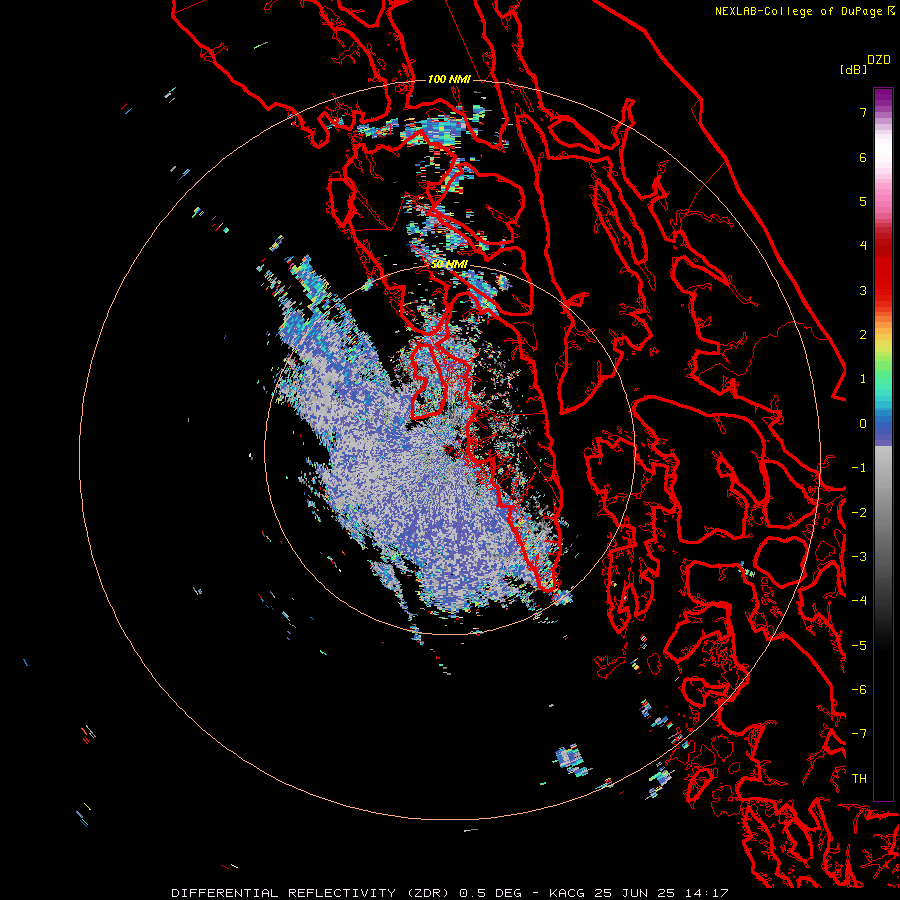Image resolution: width=900 pixels, height=900 pixels.
Task: Click the ZDR color scale bar
Action: pyautogui.click(x=883, y=444)
